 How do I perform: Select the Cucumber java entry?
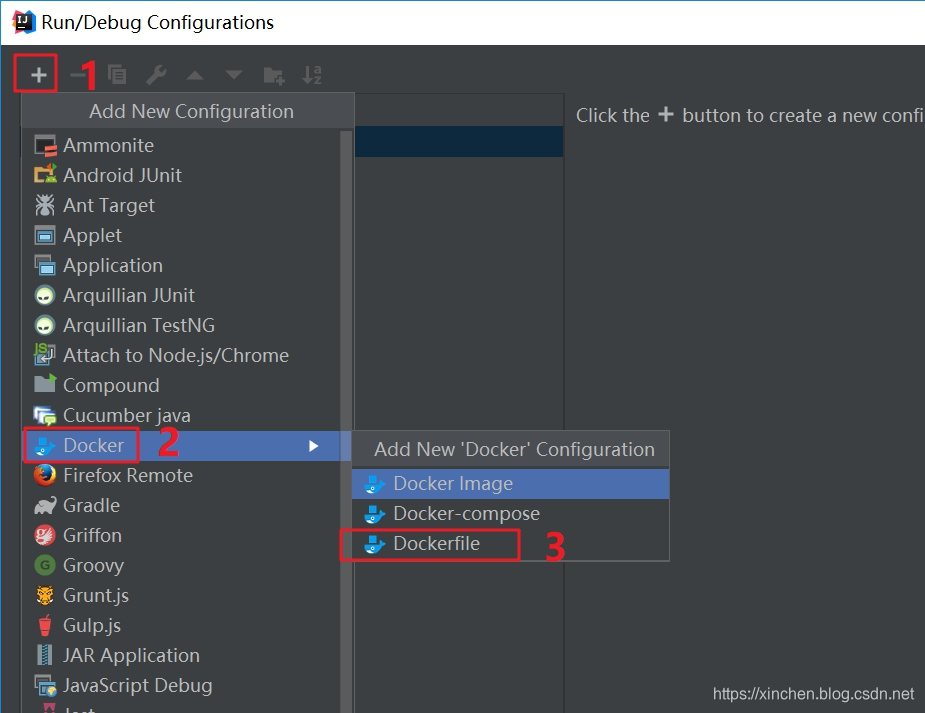point(181,415)
